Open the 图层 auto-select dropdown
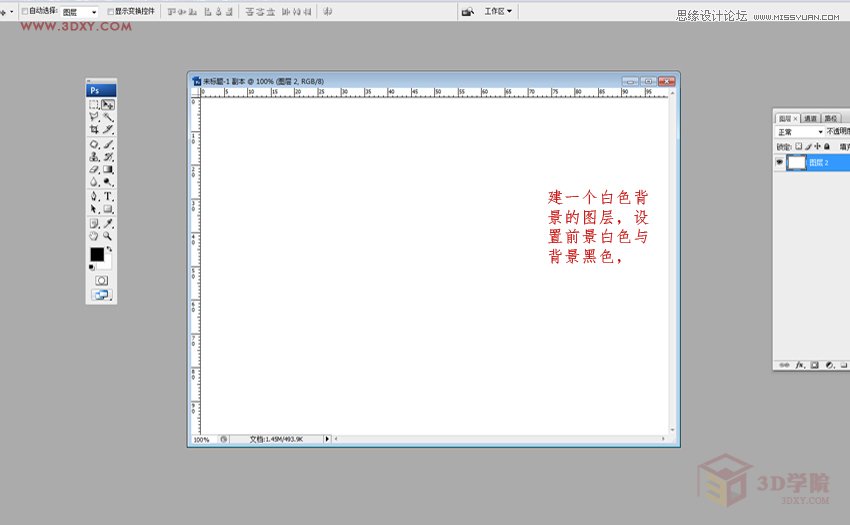The height and width of the screenshot is (525, 850). [x=79, y=12]
